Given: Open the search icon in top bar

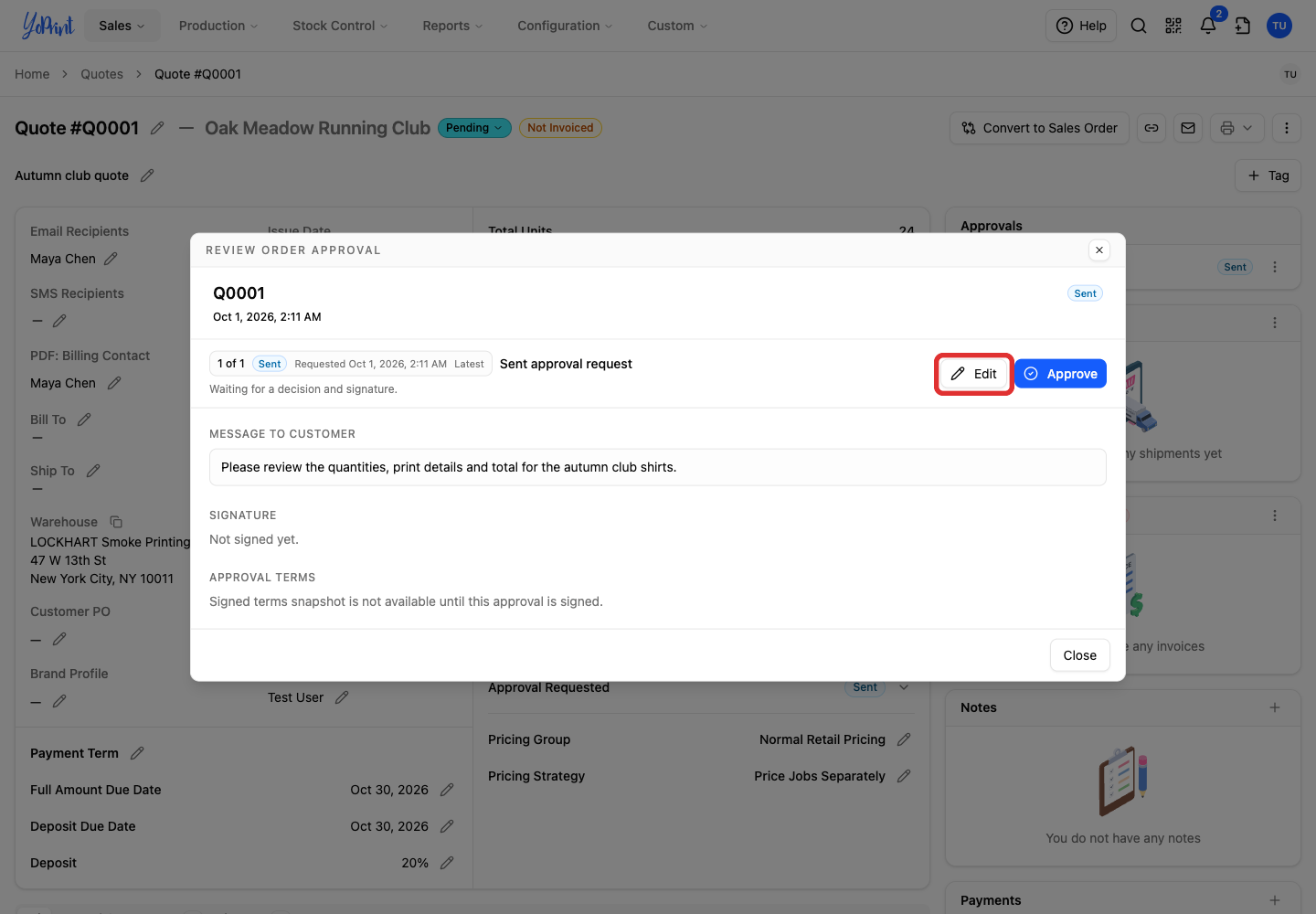Looking at the screenshot, I should coord(1139,26).
